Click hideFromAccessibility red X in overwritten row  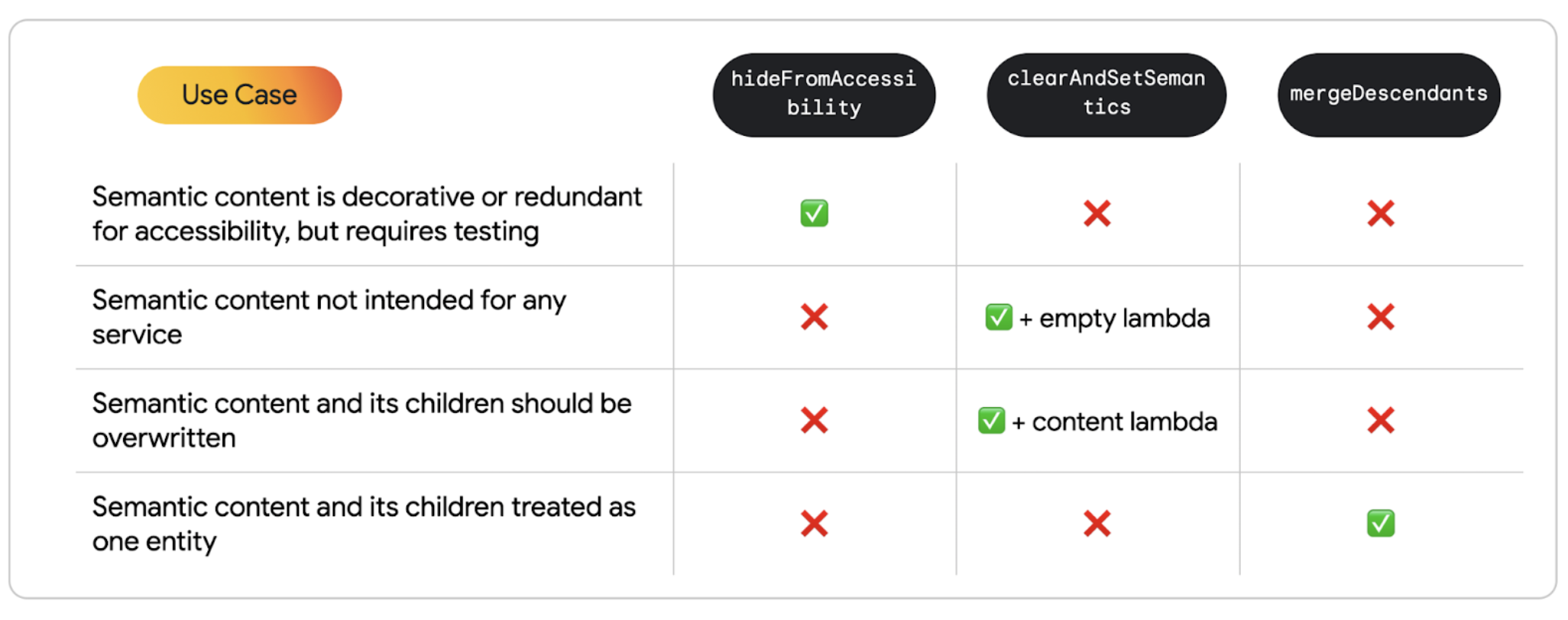814,421
